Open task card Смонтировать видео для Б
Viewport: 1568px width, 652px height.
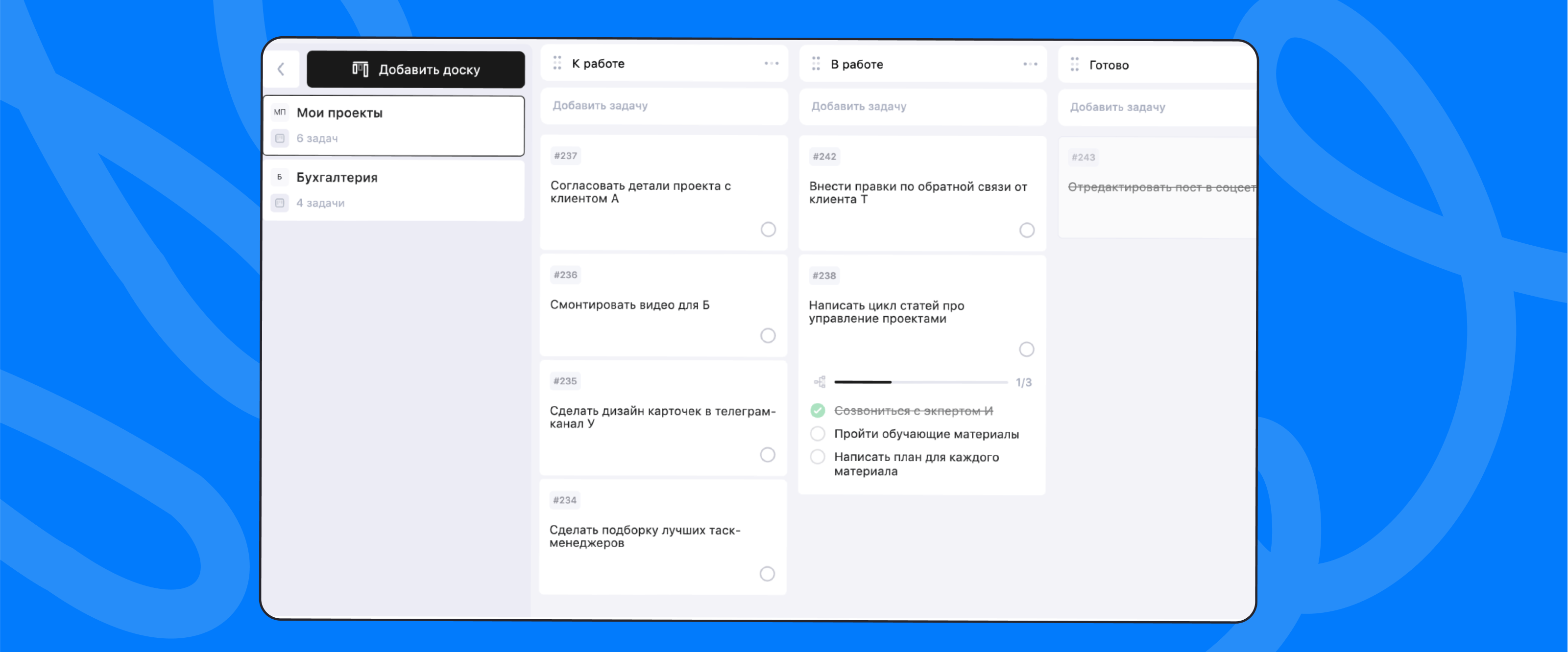click(629, 305)
